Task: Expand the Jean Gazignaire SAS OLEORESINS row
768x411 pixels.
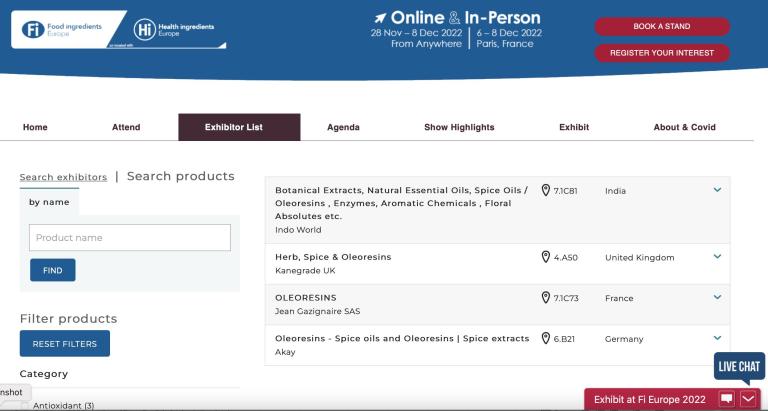Action: click(x=717, y=297)
